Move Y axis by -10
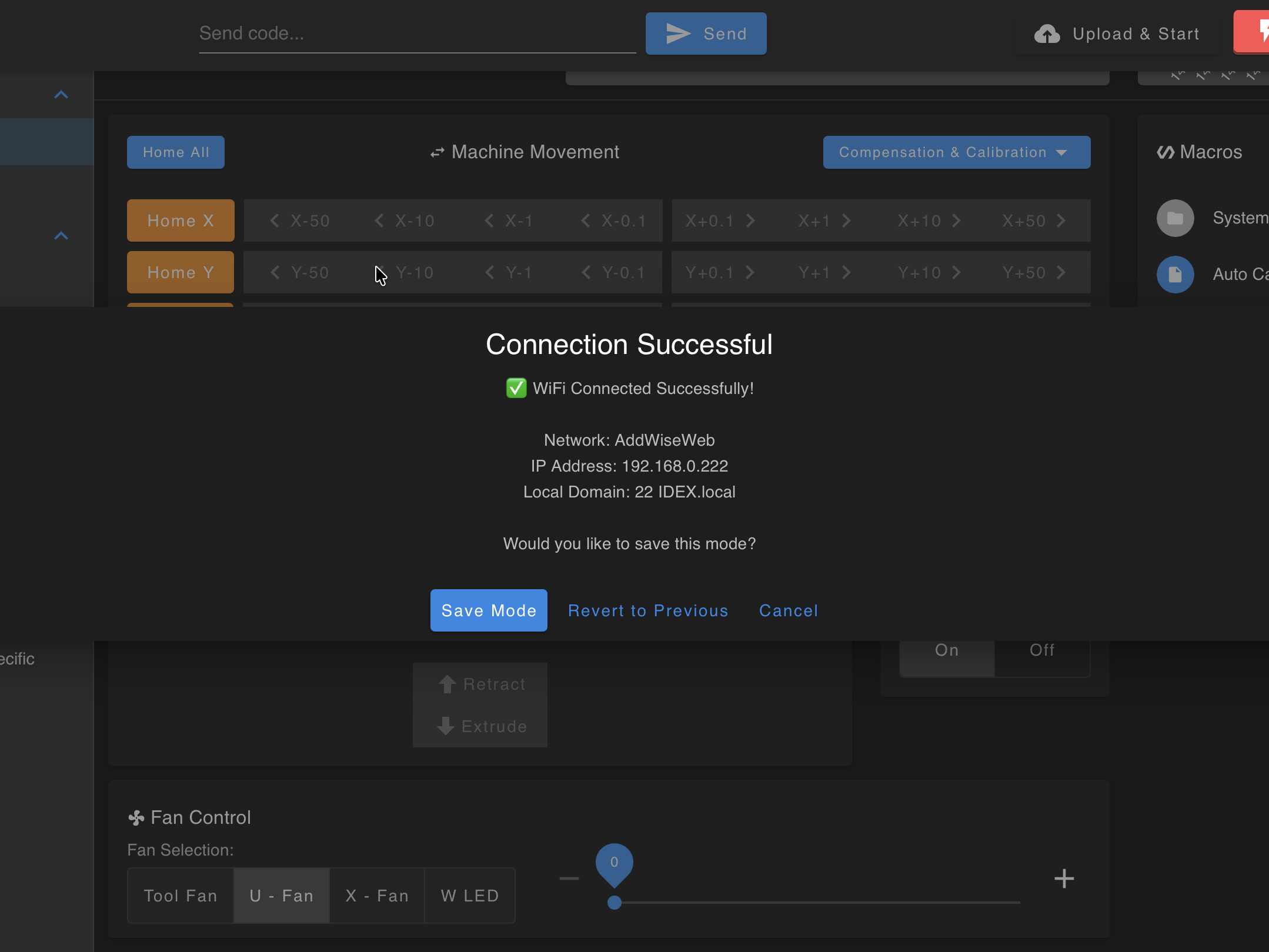The width and height of the screenshot is (1269, 952). [404, 272]
